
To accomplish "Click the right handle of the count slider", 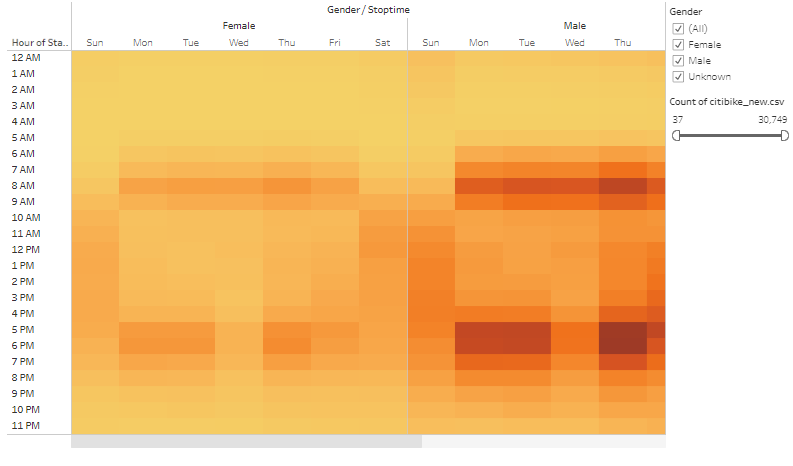I will coord(784,136).
